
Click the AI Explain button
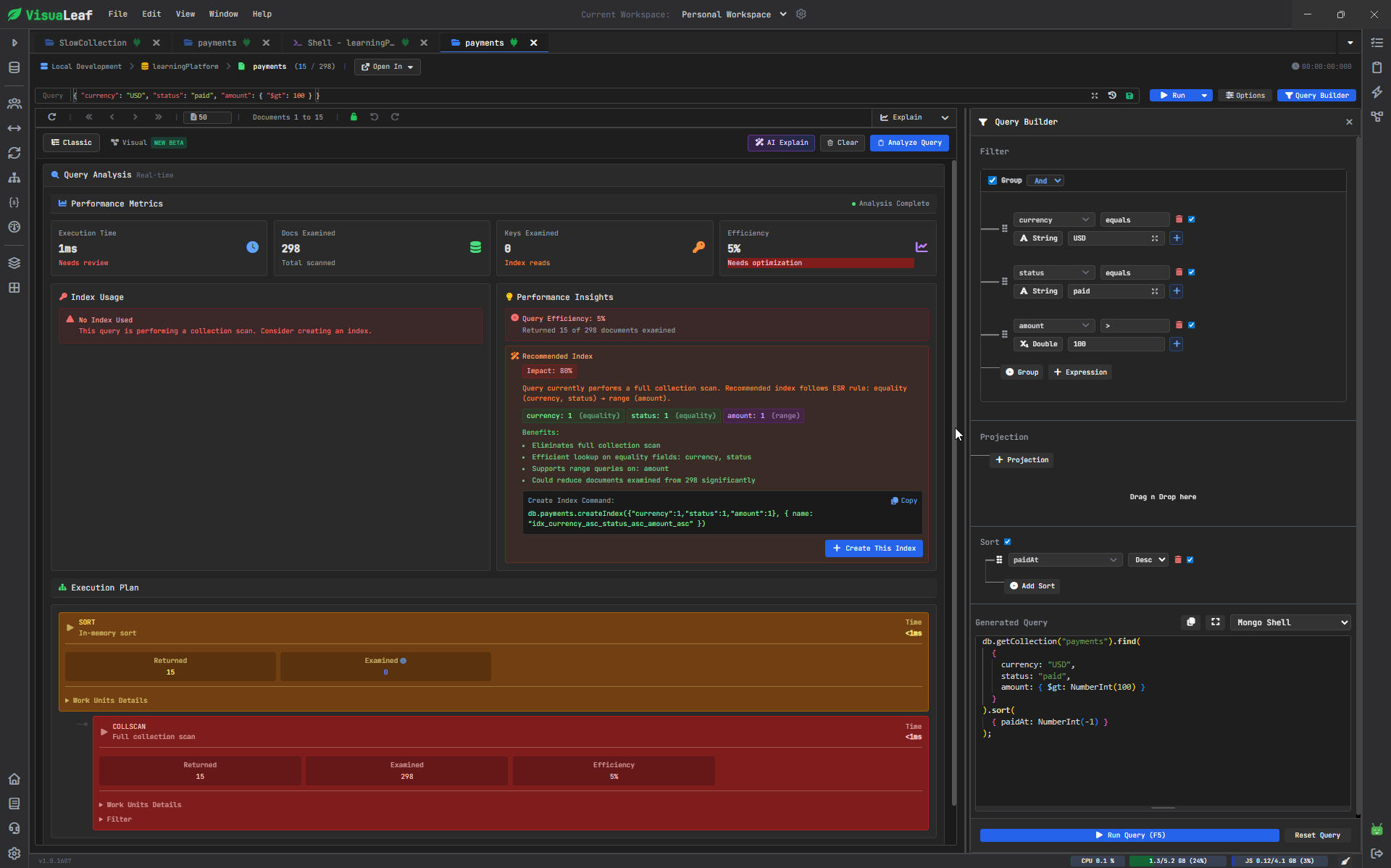(781, 143)
